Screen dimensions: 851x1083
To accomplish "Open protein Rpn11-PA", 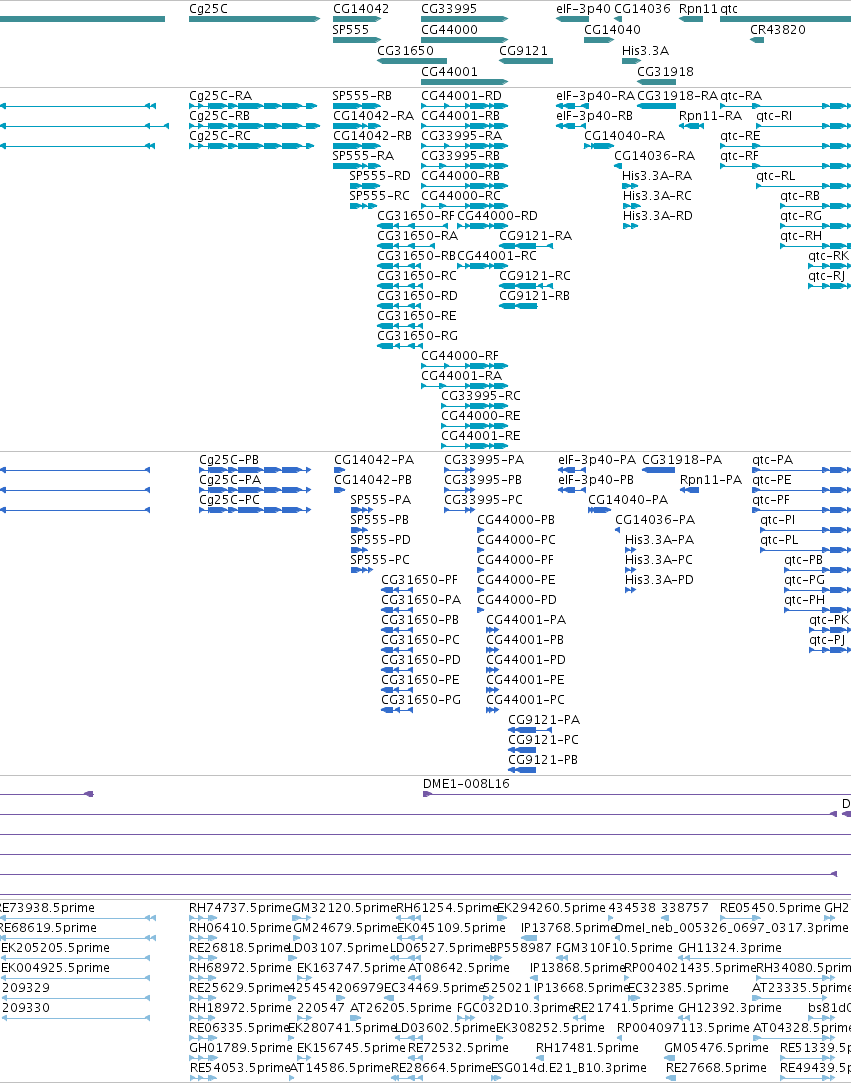I will click(x=711, y=479).
